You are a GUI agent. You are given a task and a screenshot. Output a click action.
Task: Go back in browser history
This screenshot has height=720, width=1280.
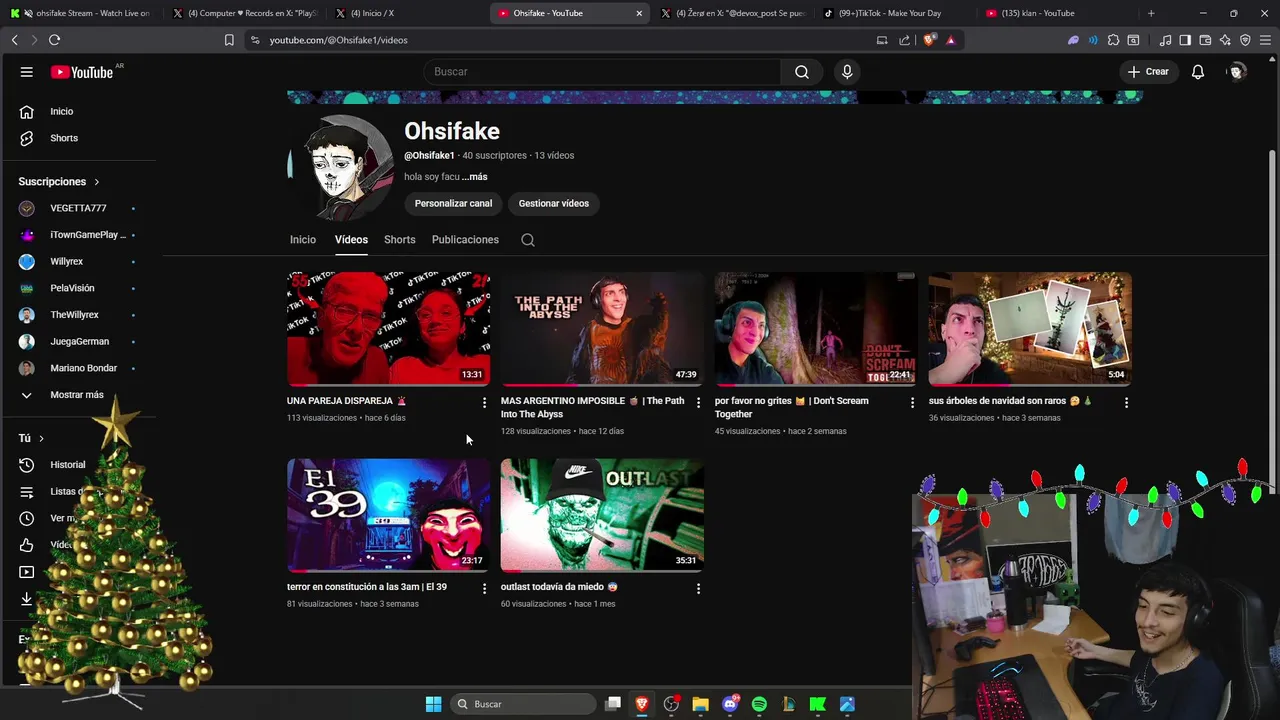click(14, 40)
